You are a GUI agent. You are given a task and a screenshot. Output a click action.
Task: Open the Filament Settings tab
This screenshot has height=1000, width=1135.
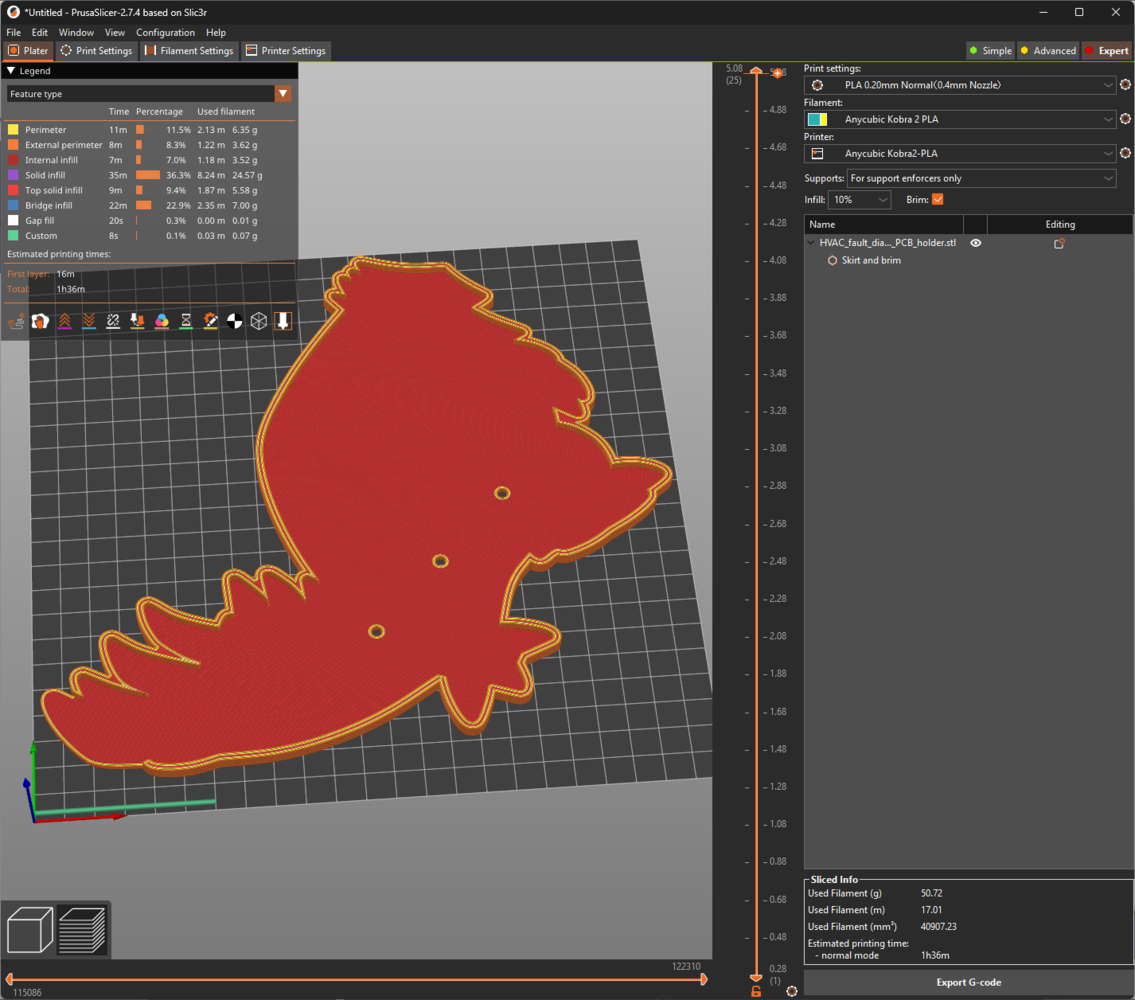[189, 51]
